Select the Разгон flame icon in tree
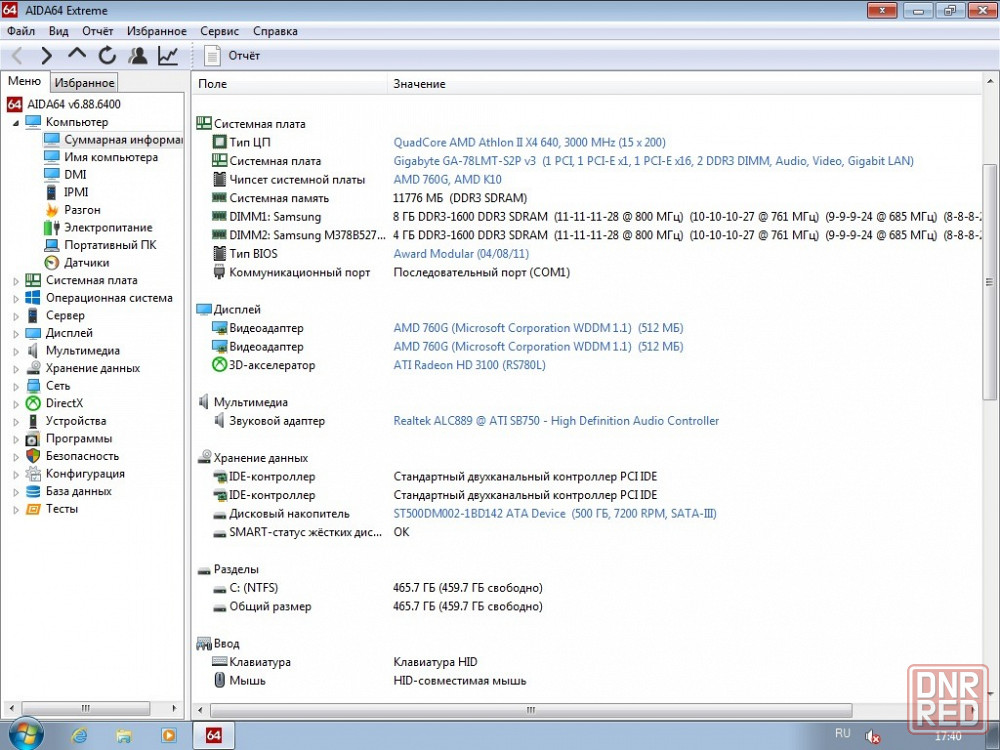1000x750 pixels. click(x=52, y=210)
